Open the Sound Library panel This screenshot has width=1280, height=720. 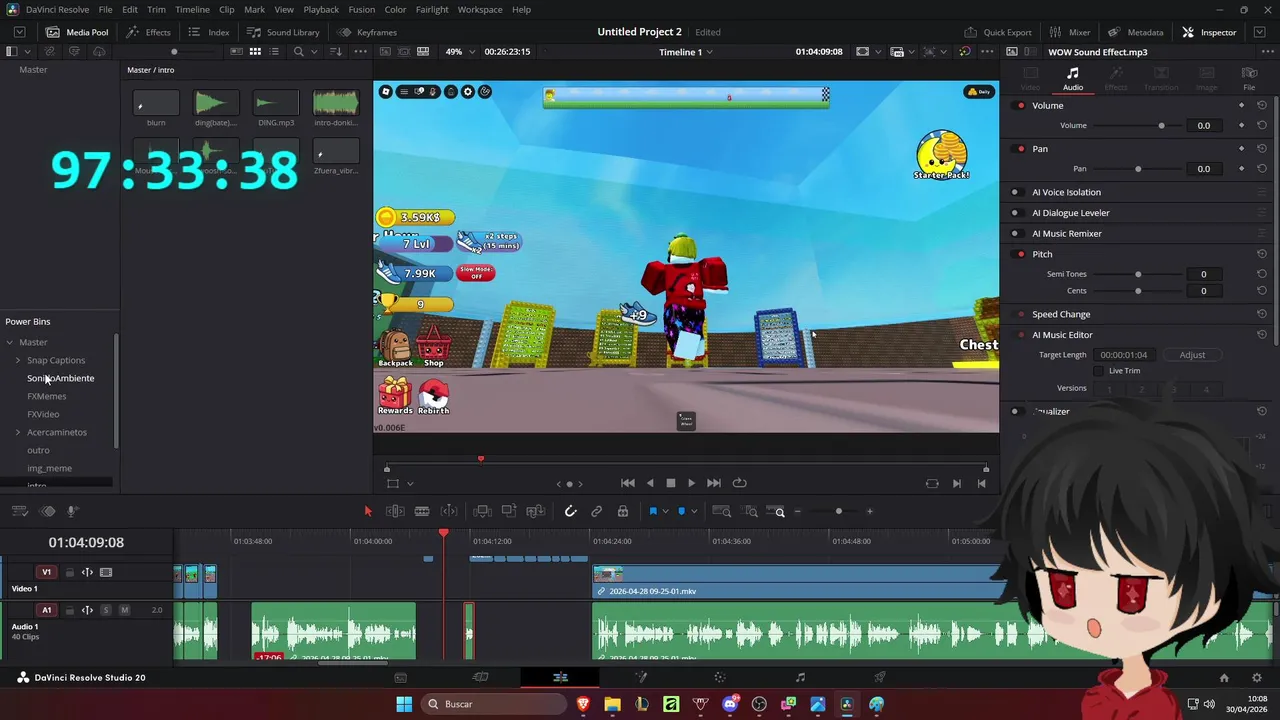click(x=283, y=32)
